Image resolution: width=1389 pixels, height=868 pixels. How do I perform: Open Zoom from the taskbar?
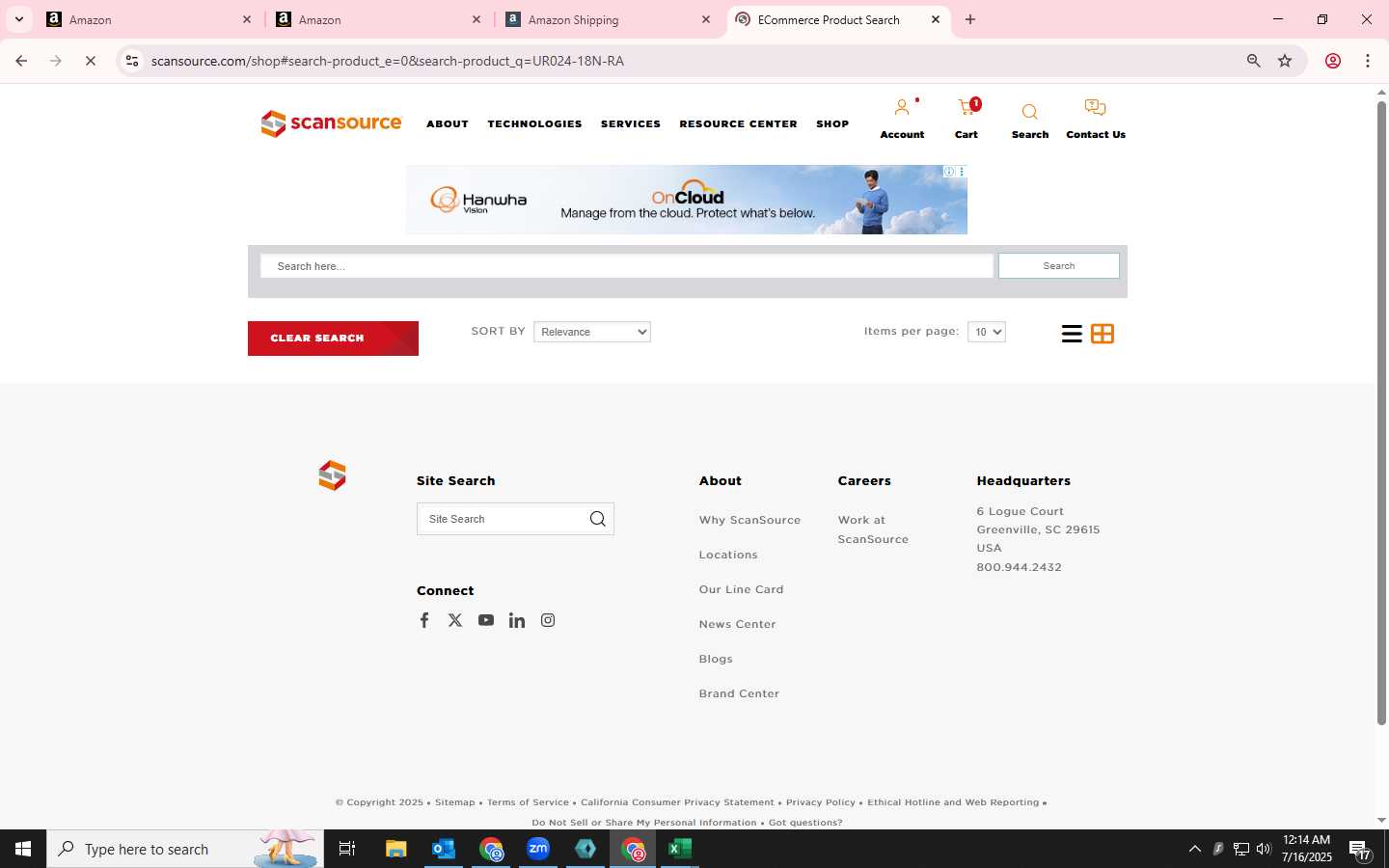point(538,849)
